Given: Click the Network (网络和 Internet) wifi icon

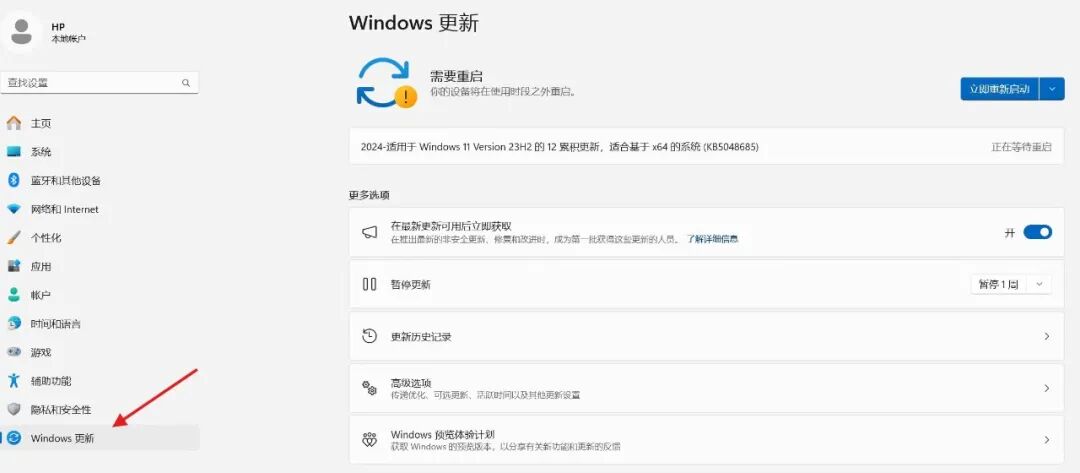Looking at the screenshot, I should tap(14, 209).
